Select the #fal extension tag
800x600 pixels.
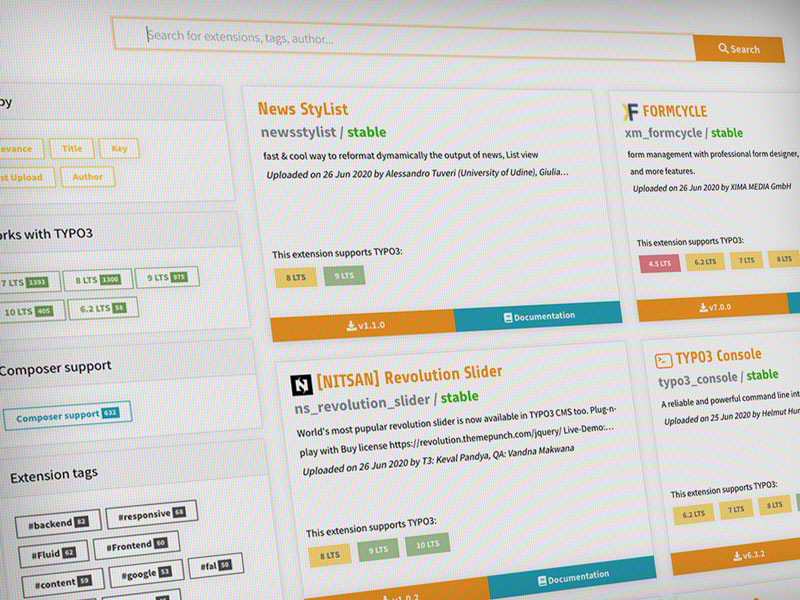point(216,565)
